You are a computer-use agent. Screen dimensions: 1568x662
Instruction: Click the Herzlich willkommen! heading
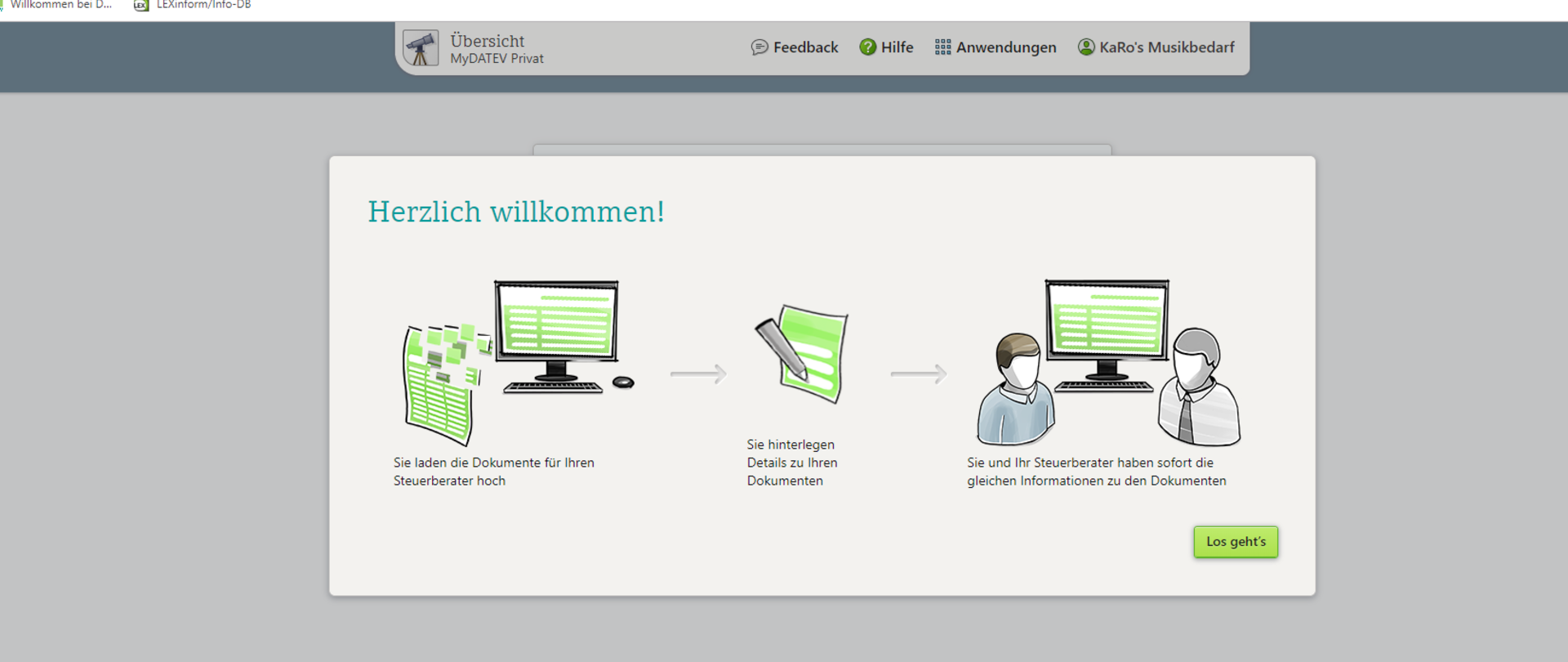[x=516, y=212]
